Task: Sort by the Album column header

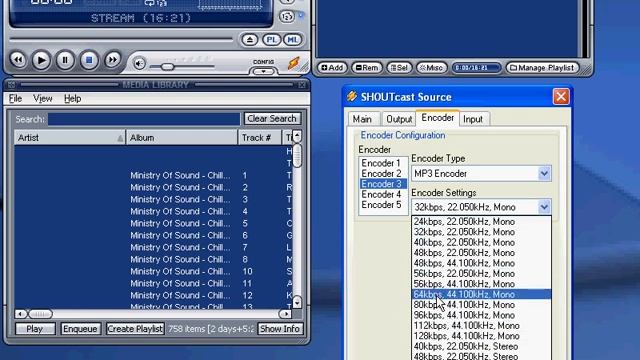Action: (x=181, y=138)
